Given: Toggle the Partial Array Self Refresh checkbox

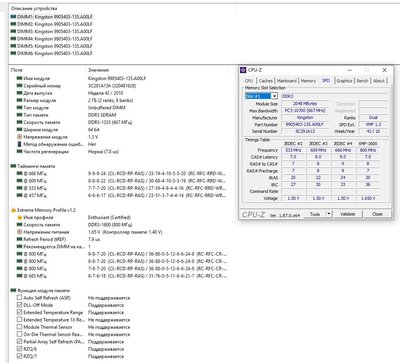Looking at the screenshot, I should pyautogui.click(x=19, y=342).
